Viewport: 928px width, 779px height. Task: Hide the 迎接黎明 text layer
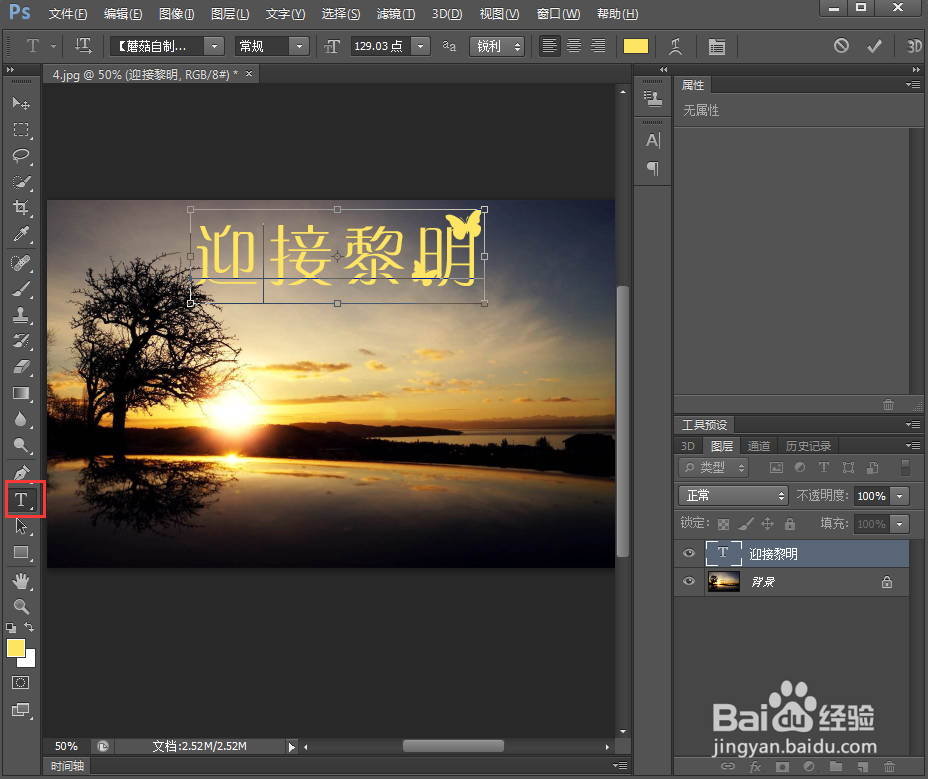click(x=688, y=553)
